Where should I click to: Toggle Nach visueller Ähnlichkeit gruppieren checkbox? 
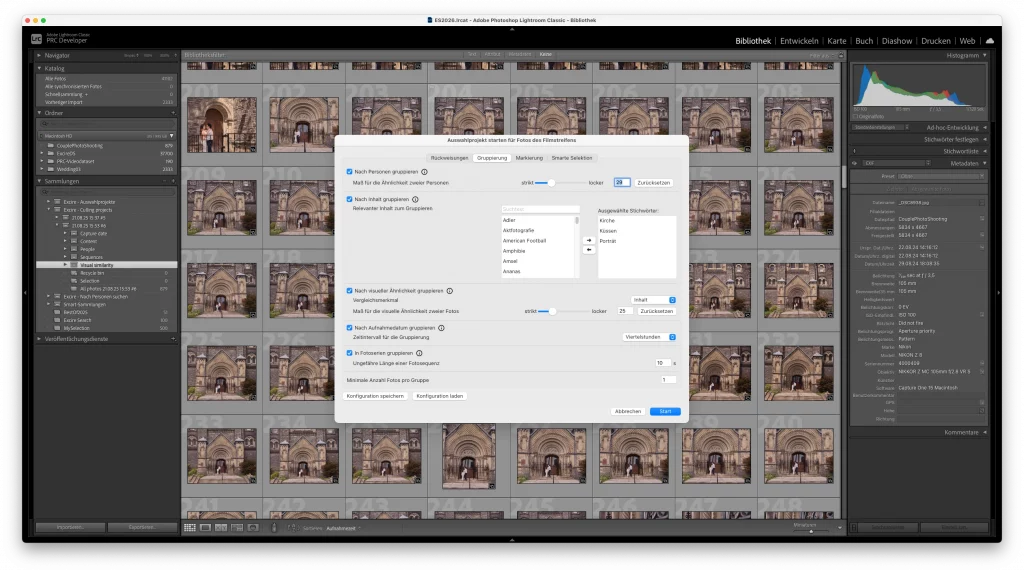pyautogui.click(x=348, y=290)
